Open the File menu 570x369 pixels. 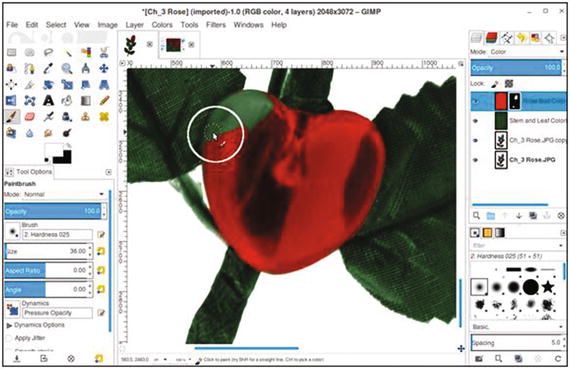click(12, 25)
